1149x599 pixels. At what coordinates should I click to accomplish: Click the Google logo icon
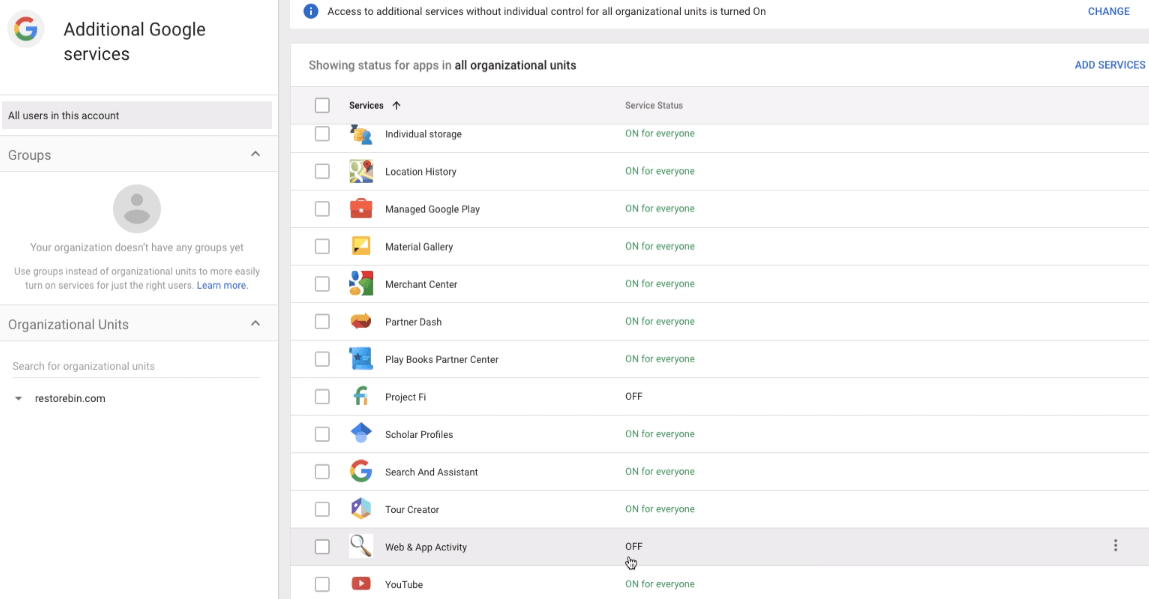[x=26, y=29]
